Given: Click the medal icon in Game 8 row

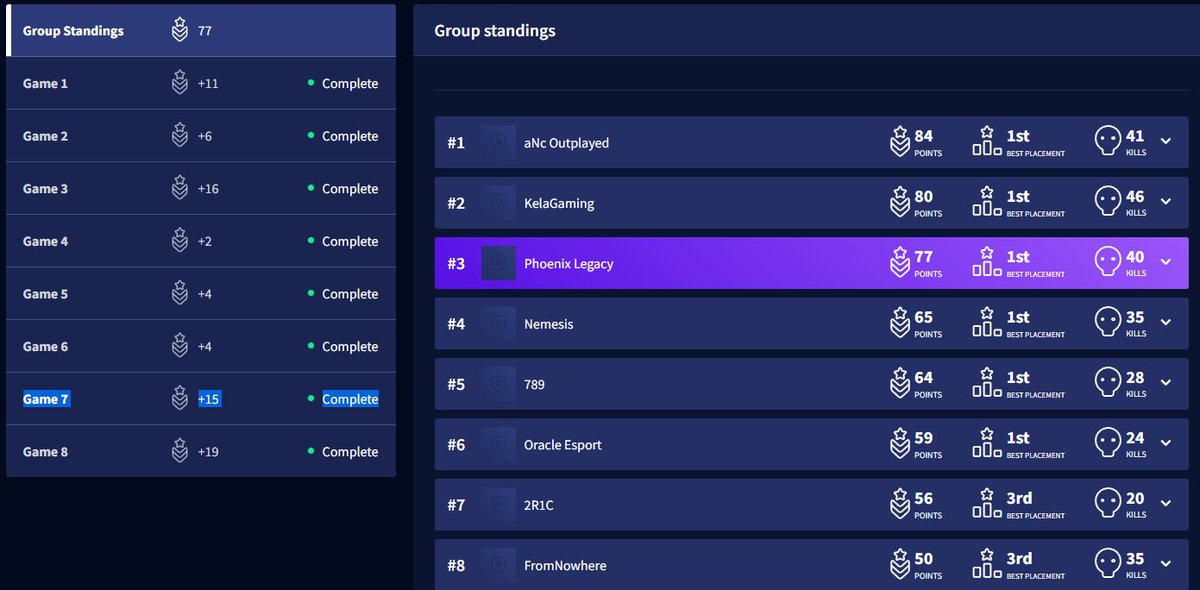Looking at the screenshot, I should (179, 451).
